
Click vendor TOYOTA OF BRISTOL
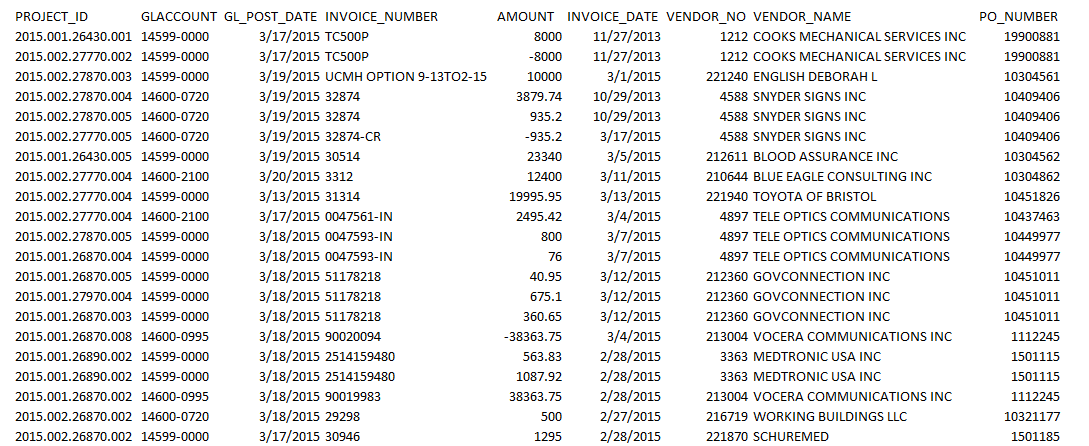coord(815,197)
